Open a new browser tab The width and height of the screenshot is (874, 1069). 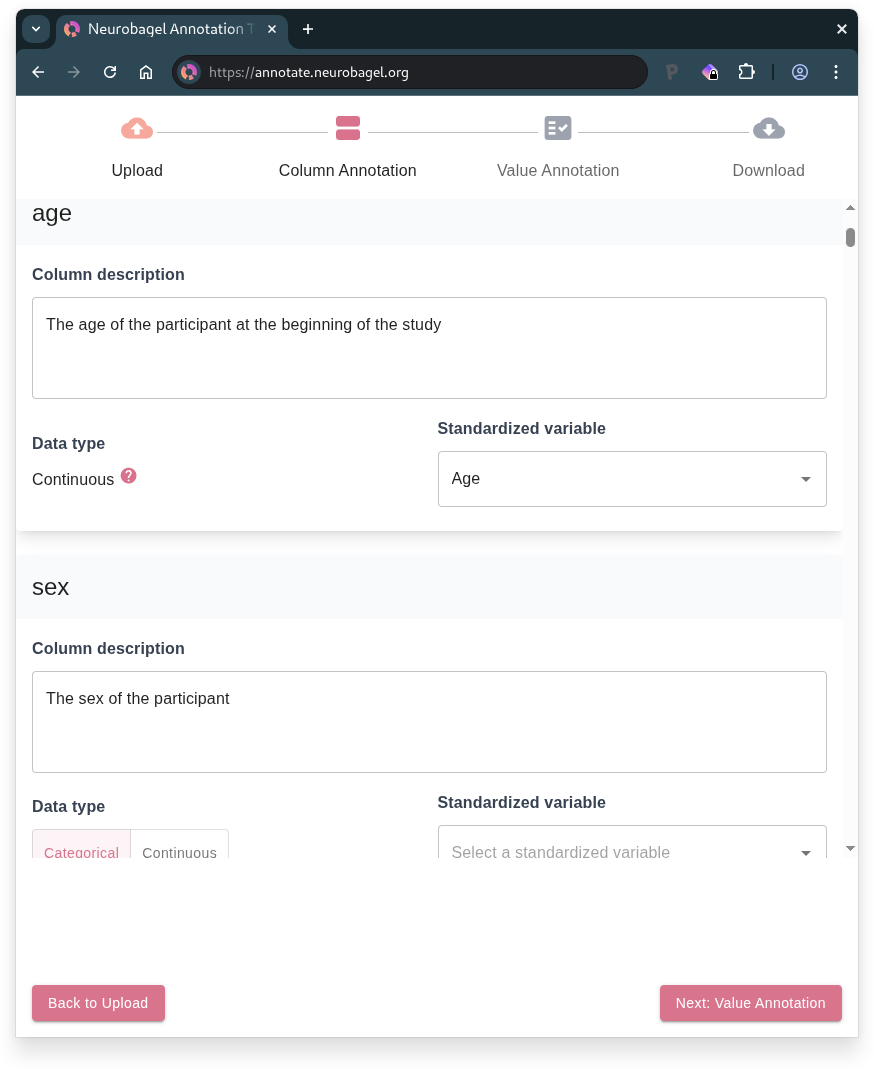point(308,29)
